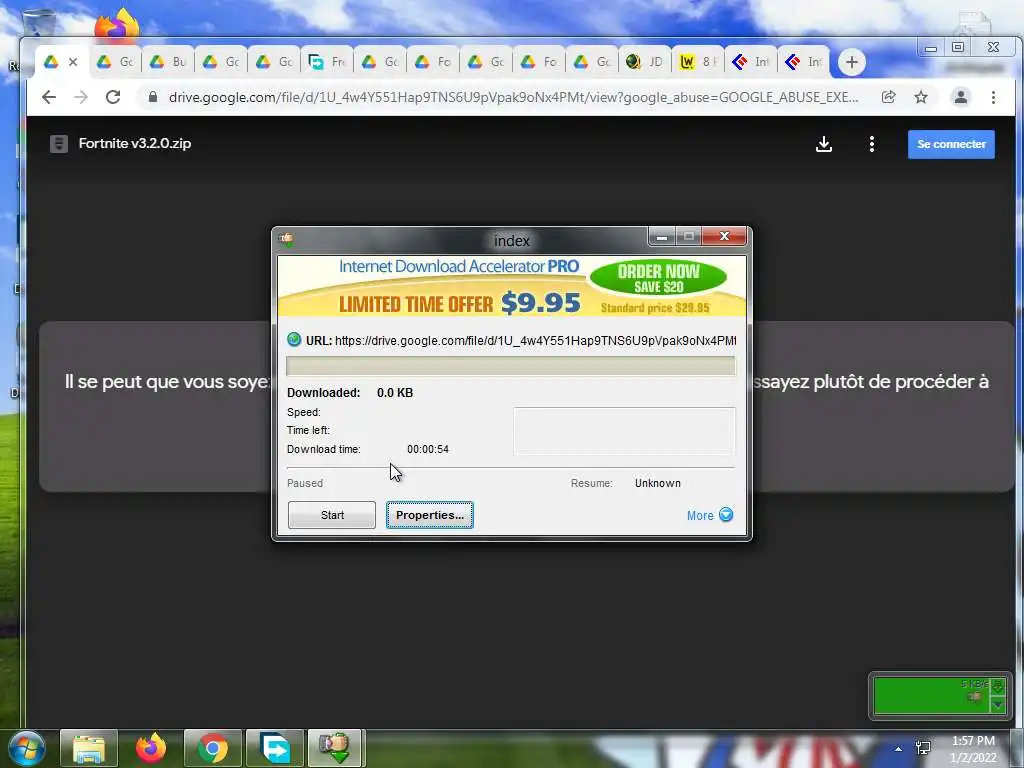
Task: Click the download URL text
Action: (535, 340)
